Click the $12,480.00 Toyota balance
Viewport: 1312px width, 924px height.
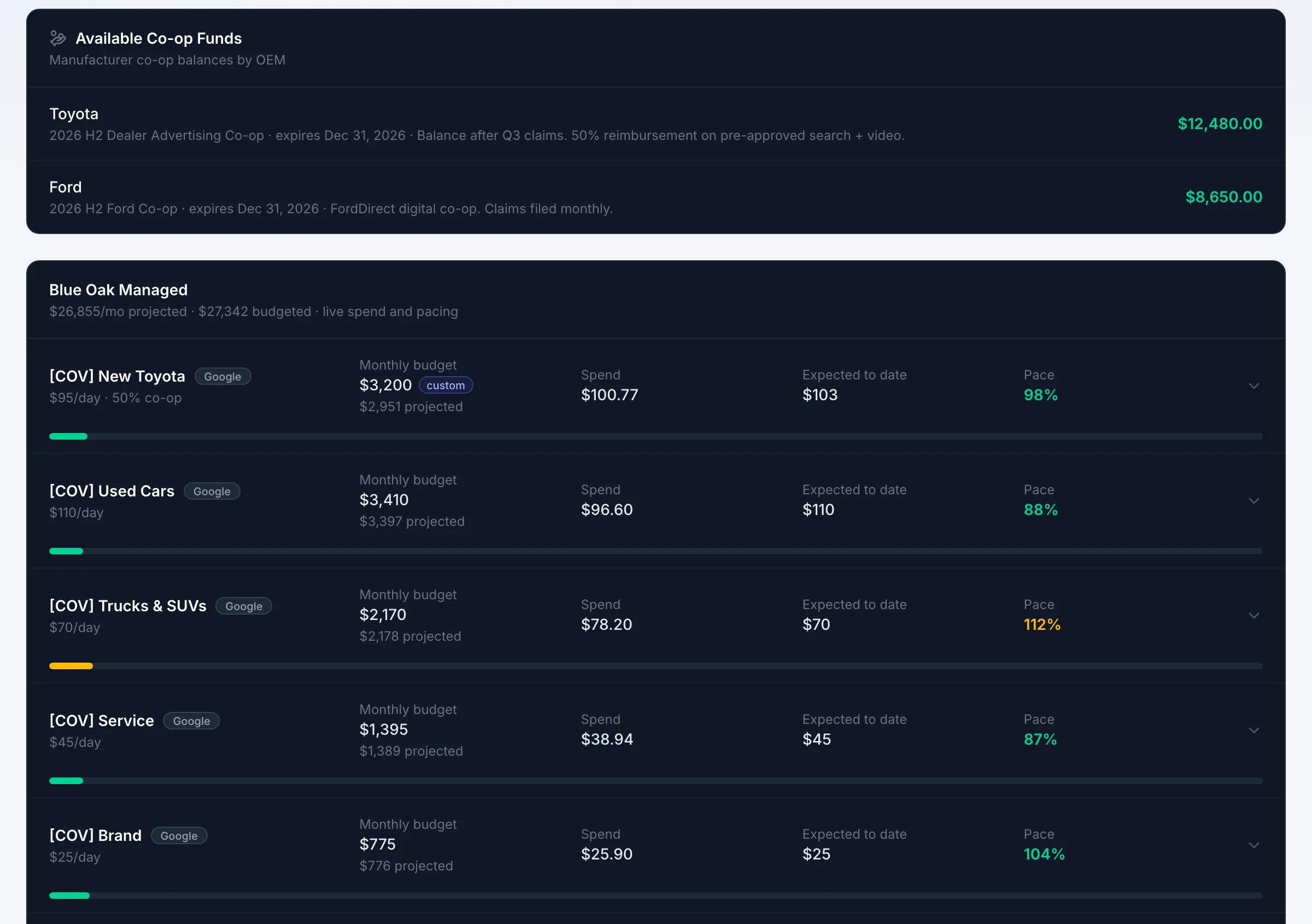pyautogui.click(x=1220, y=124)
